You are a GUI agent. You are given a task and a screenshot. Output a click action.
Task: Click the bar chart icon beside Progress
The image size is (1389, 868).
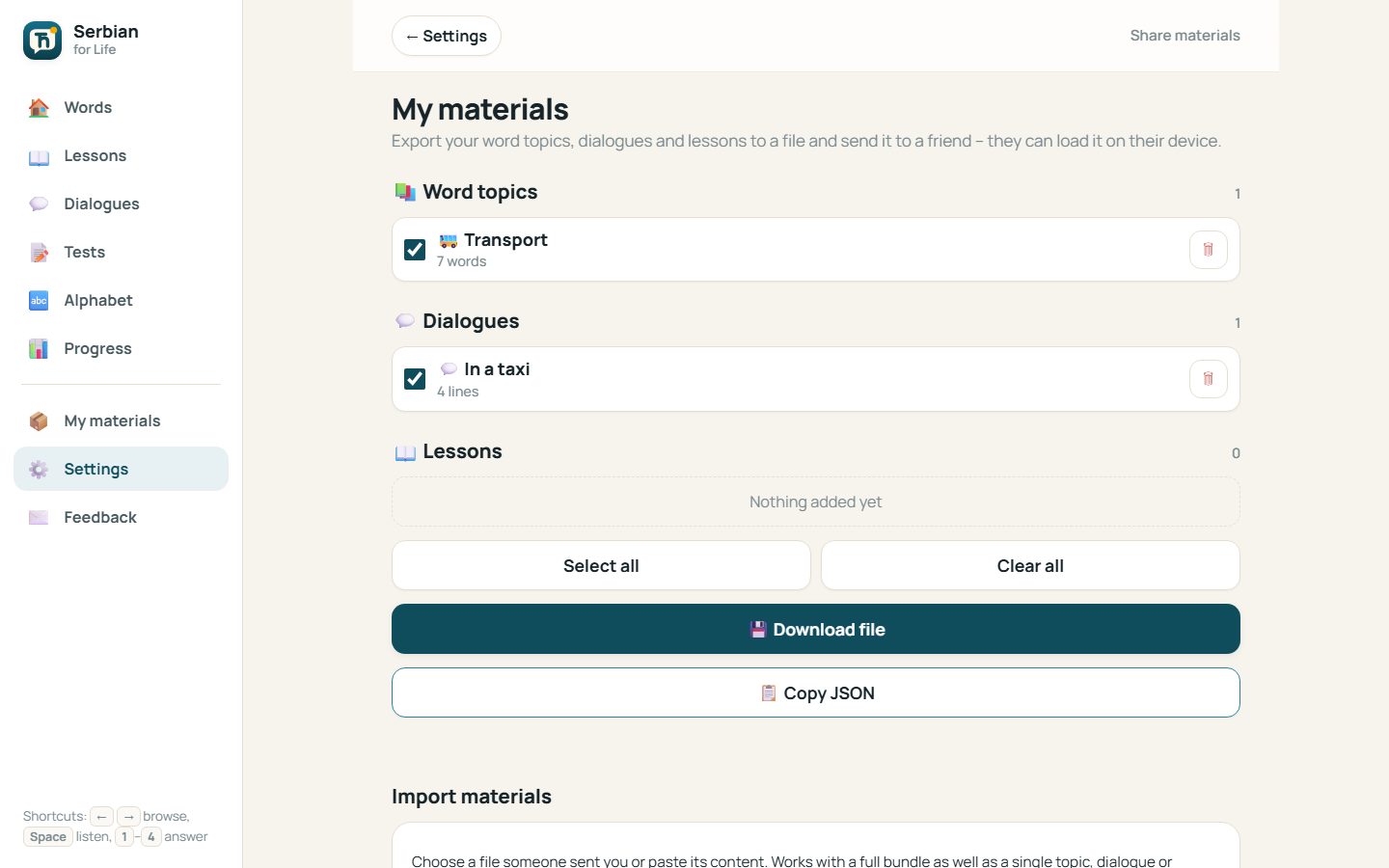39,349
